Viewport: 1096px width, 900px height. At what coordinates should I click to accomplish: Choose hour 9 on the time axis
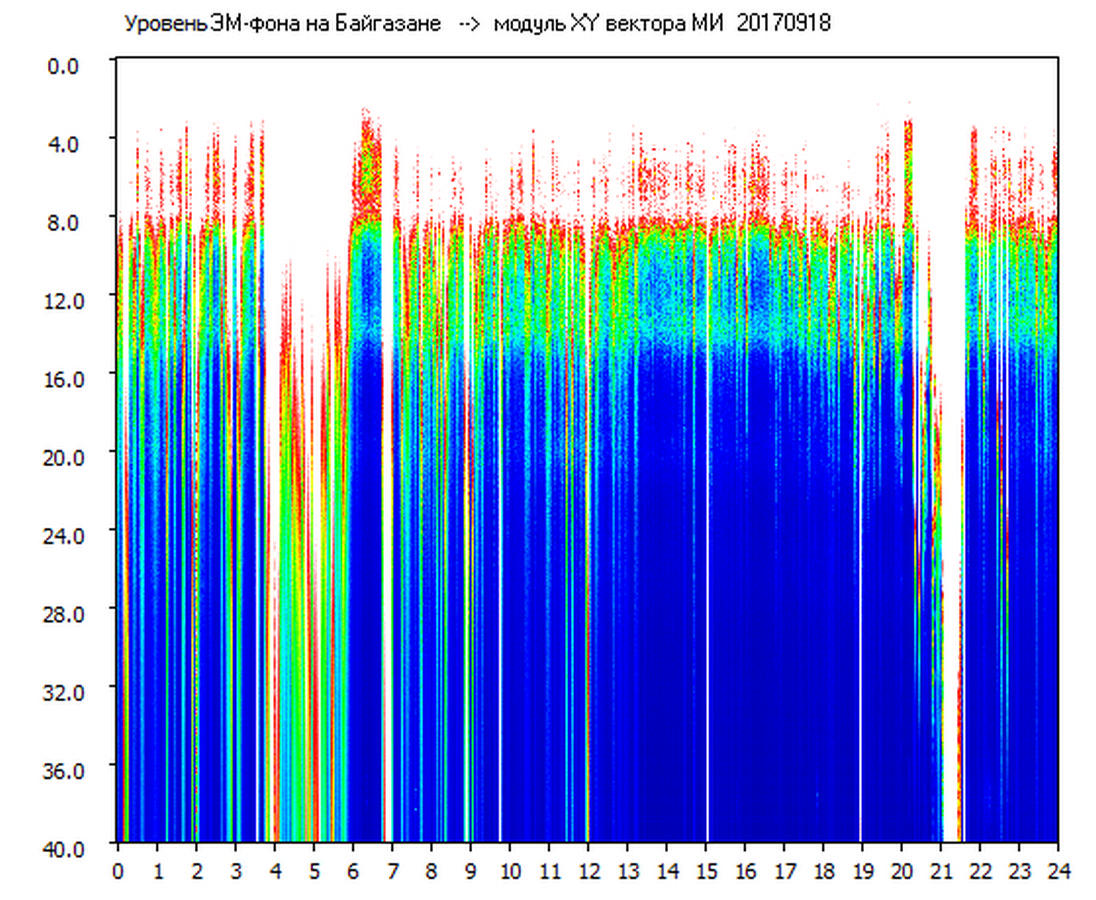pos(470,871)
